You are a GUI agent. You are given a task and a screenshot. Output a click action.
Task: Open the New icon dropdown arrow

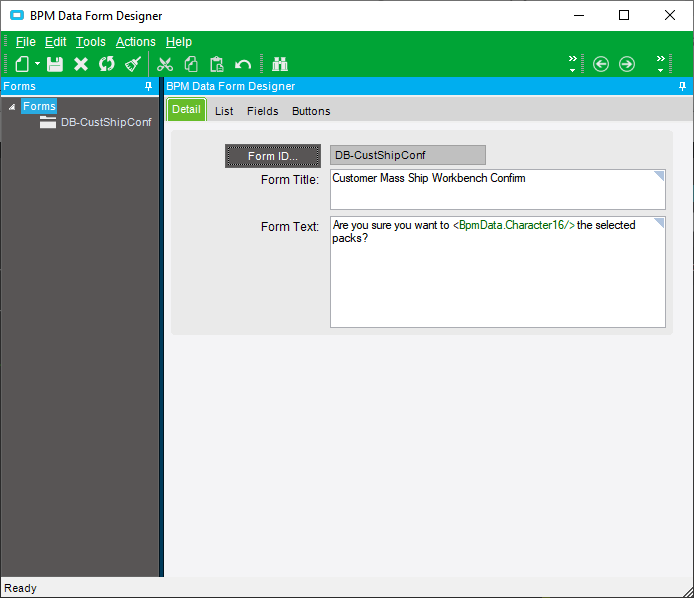(38, 64)
